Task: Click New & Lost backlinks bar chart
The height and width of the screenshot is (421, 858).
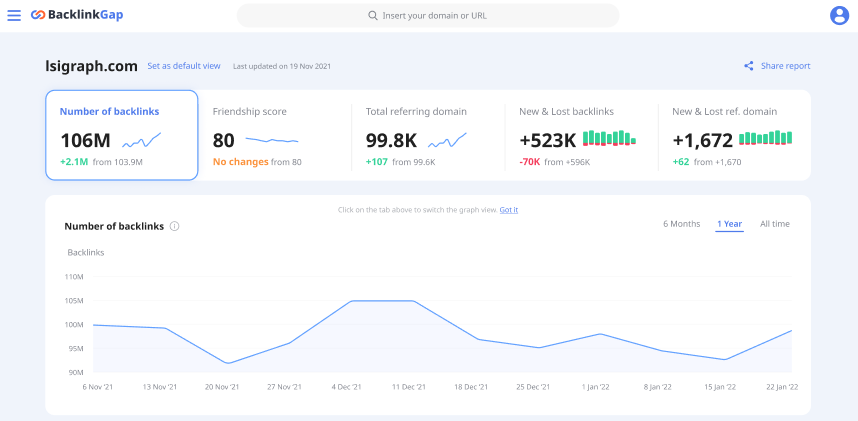Action: 609,138
